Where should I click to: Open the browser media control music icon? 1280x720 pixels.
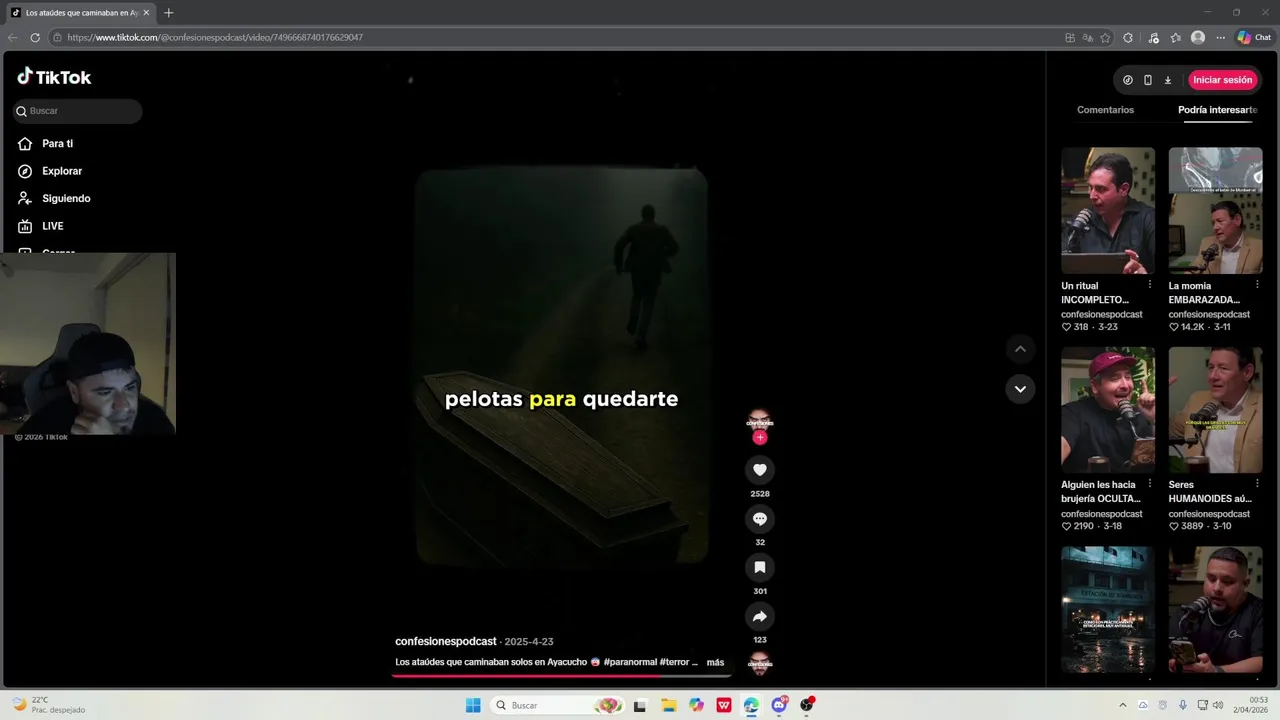pyautogui.click(x=1153, y=37)
